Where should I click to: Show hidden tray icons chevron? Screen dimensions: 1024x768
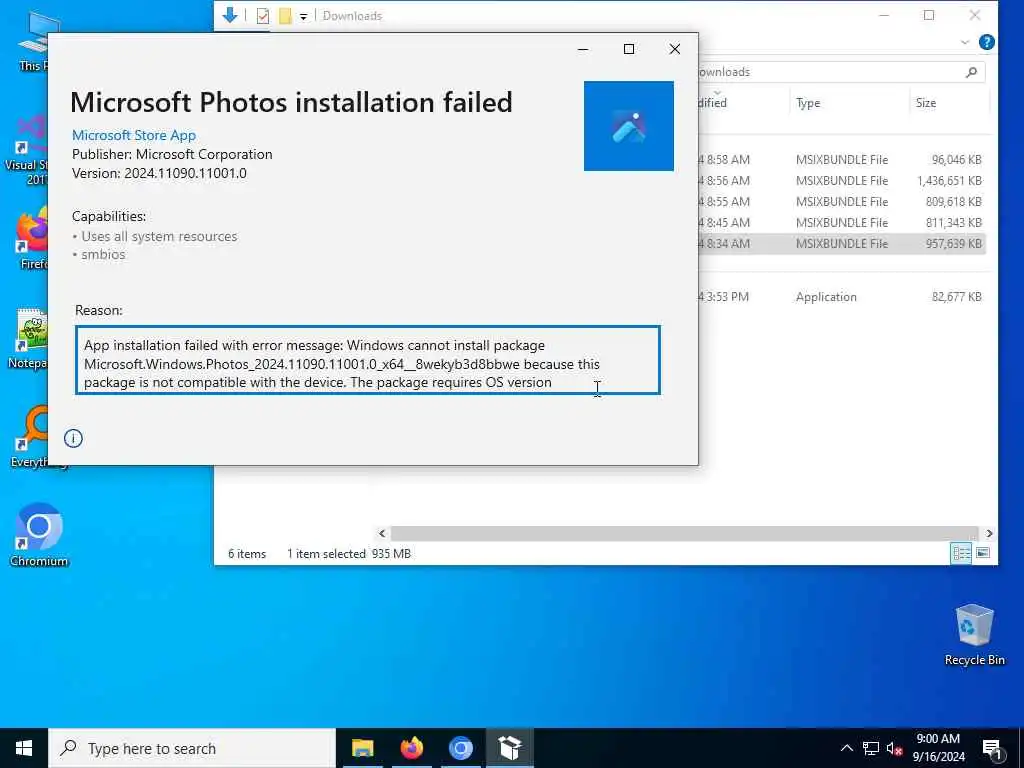846,748
